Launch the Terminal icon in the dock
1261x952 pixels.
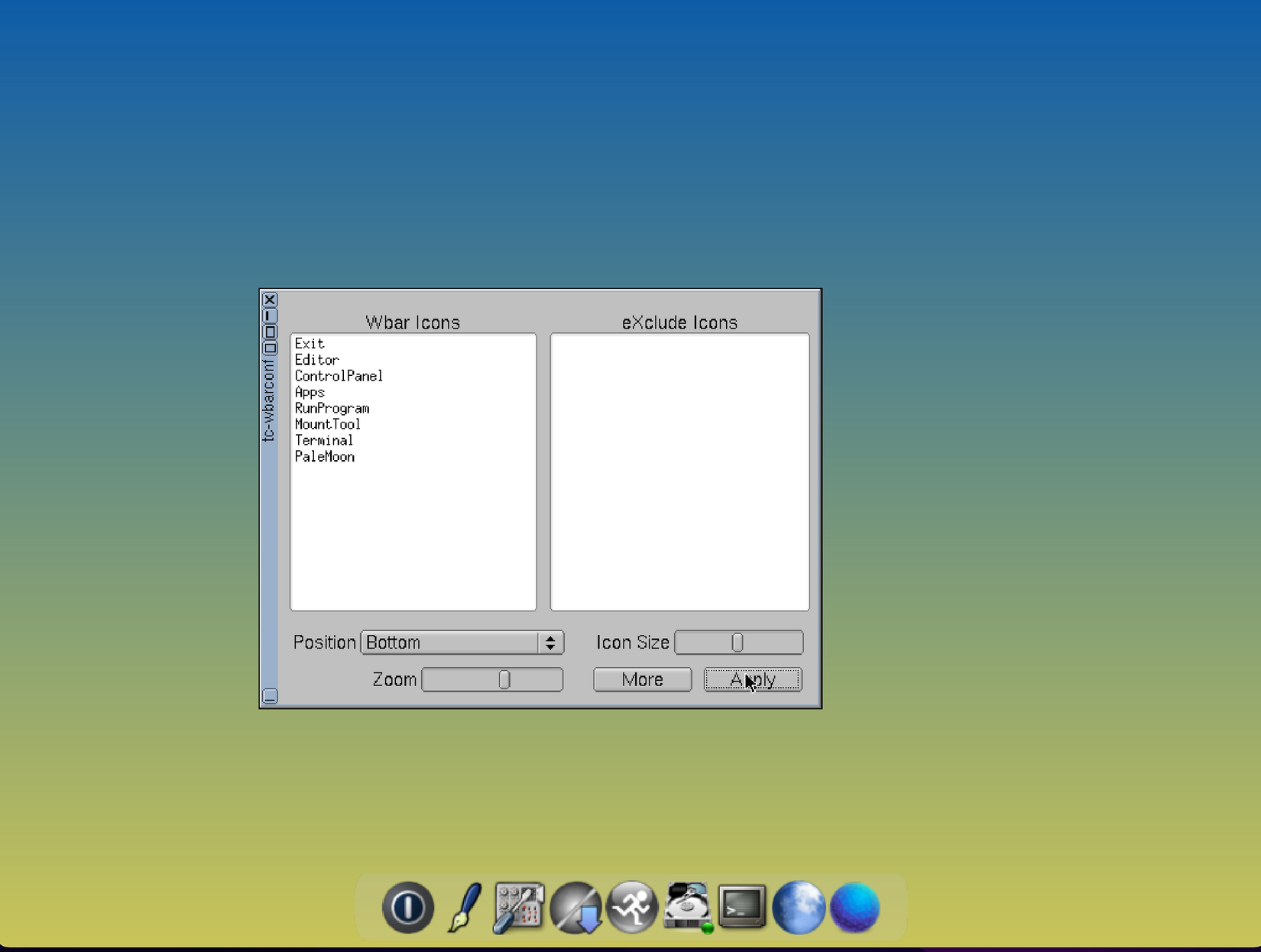(x=742, y=907)
